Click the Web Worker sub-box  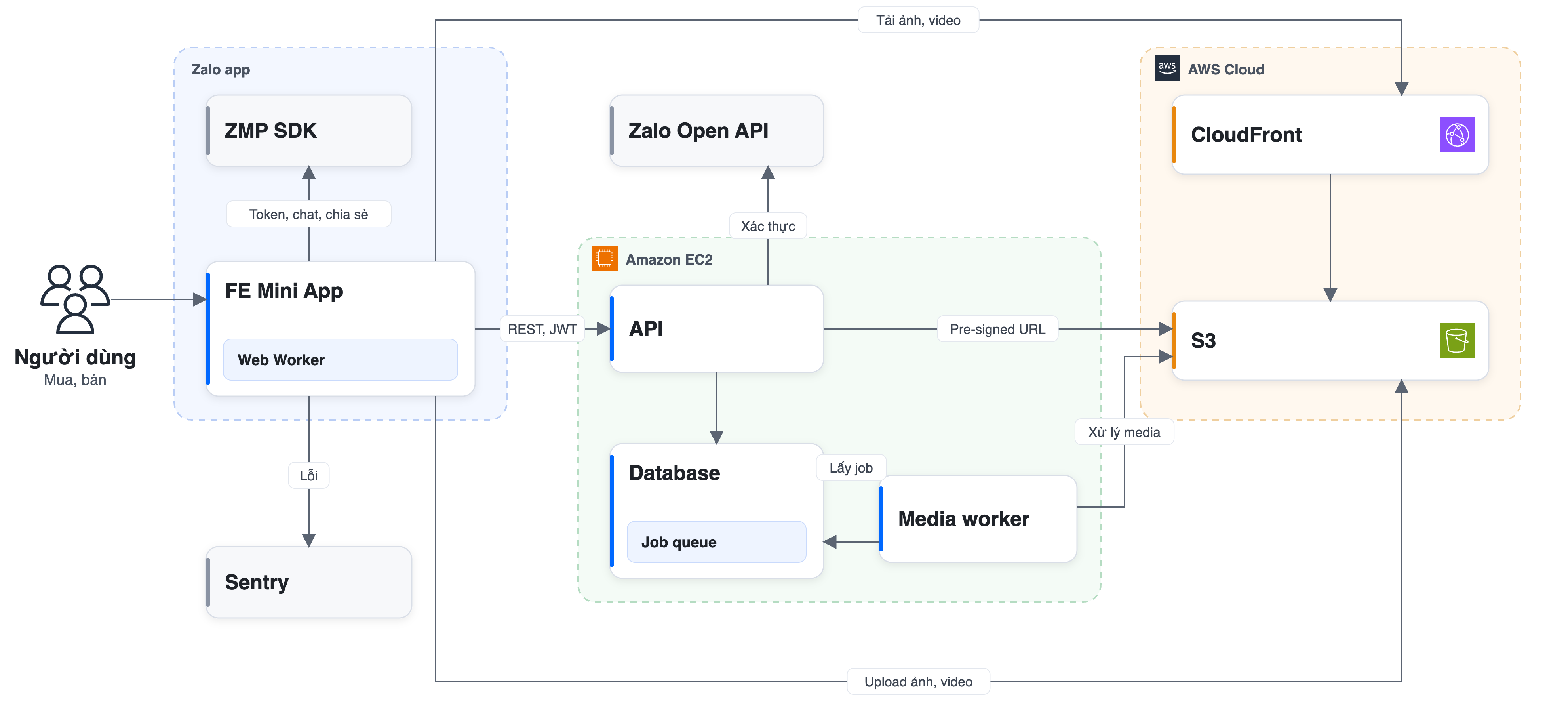340,360
